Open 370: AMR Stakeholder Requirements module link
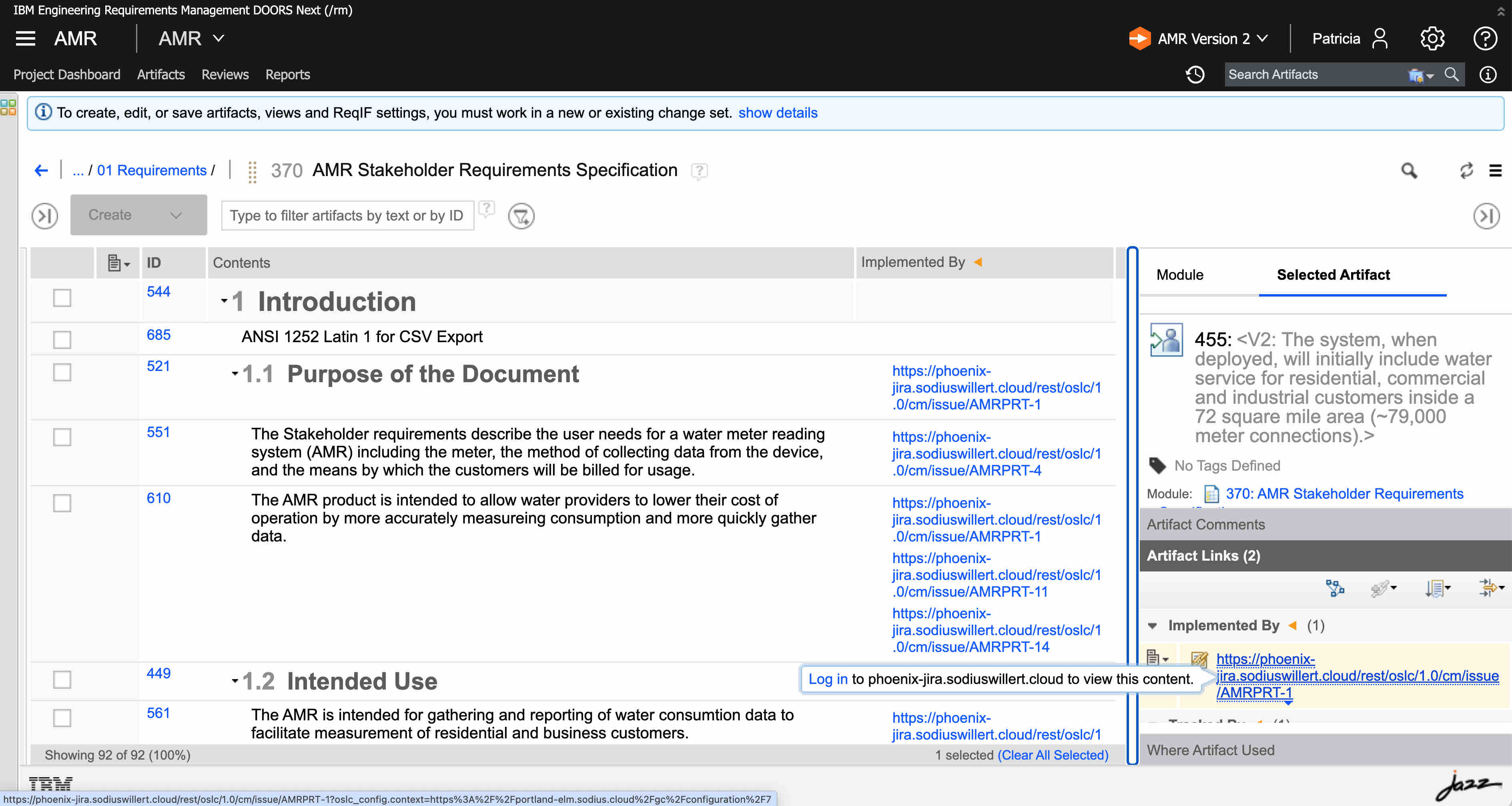 pos(1344,494)
